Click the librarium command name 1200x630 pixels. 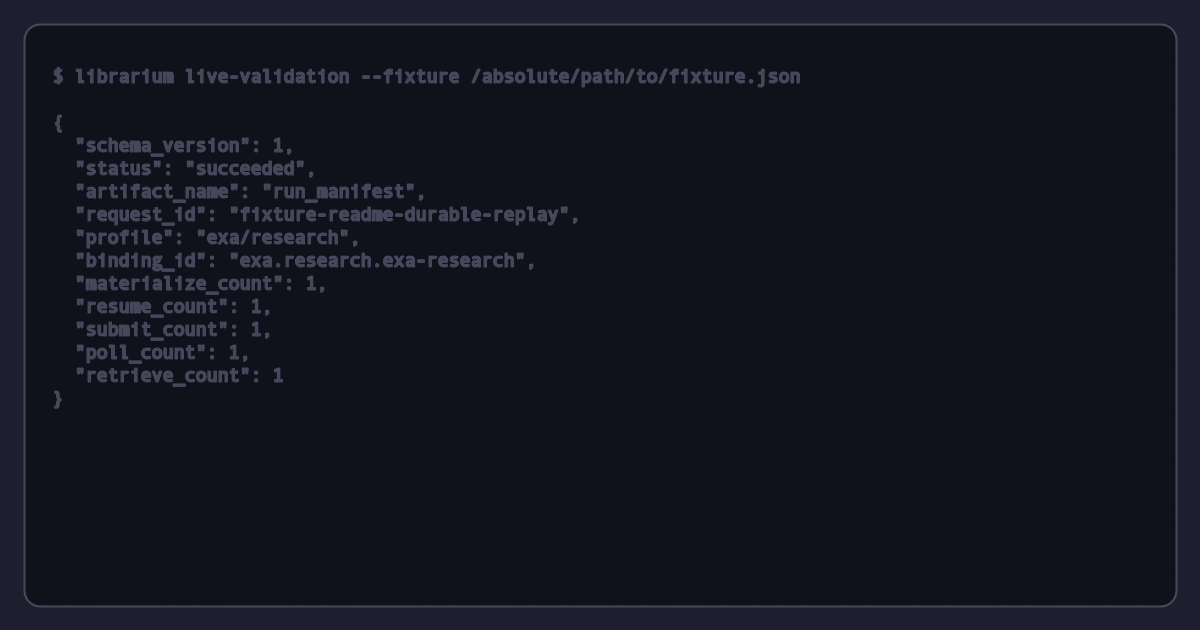(124, 77)
